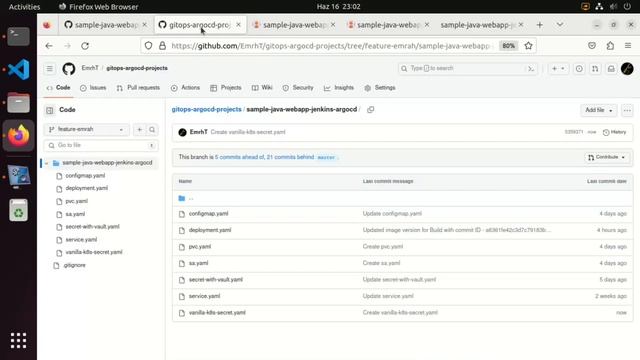Image resolution: width=640 pixels, height=360 pixels.
Task: Open a new browser tab
Action: [540, 25]
